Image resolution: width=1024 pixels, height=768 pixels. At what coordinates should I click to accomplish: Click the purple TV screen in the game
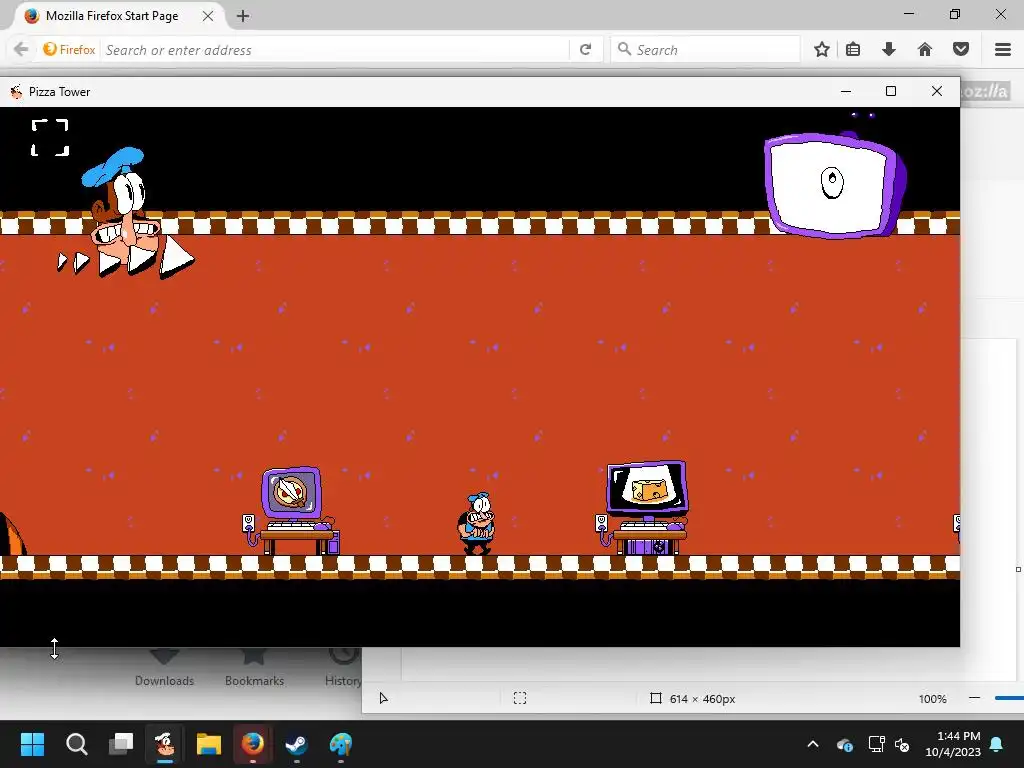pyautogui.click(x=834, y=185)
